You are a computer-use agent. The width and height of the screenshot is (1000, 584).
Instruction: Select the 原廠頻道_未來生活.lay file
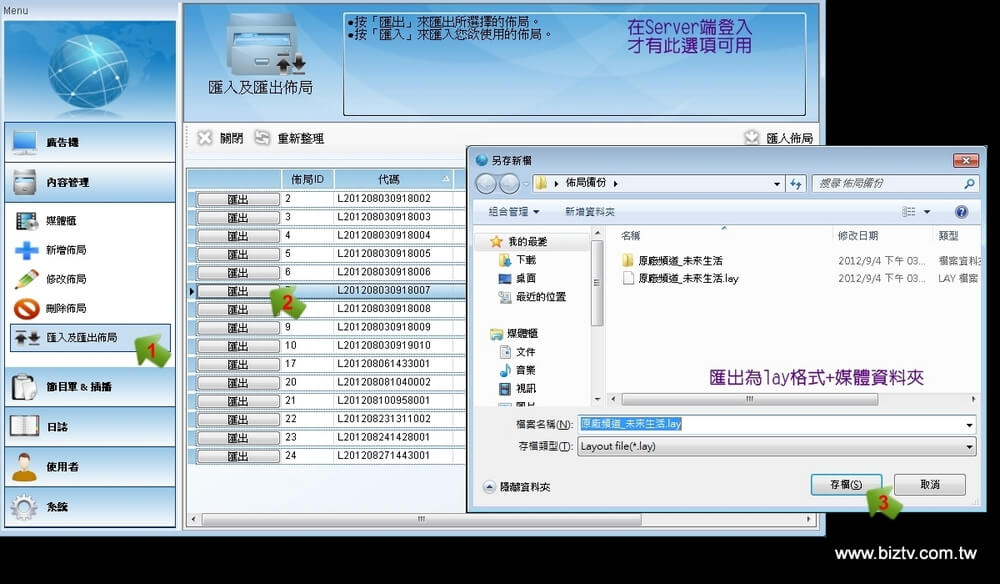coord(688,278)
